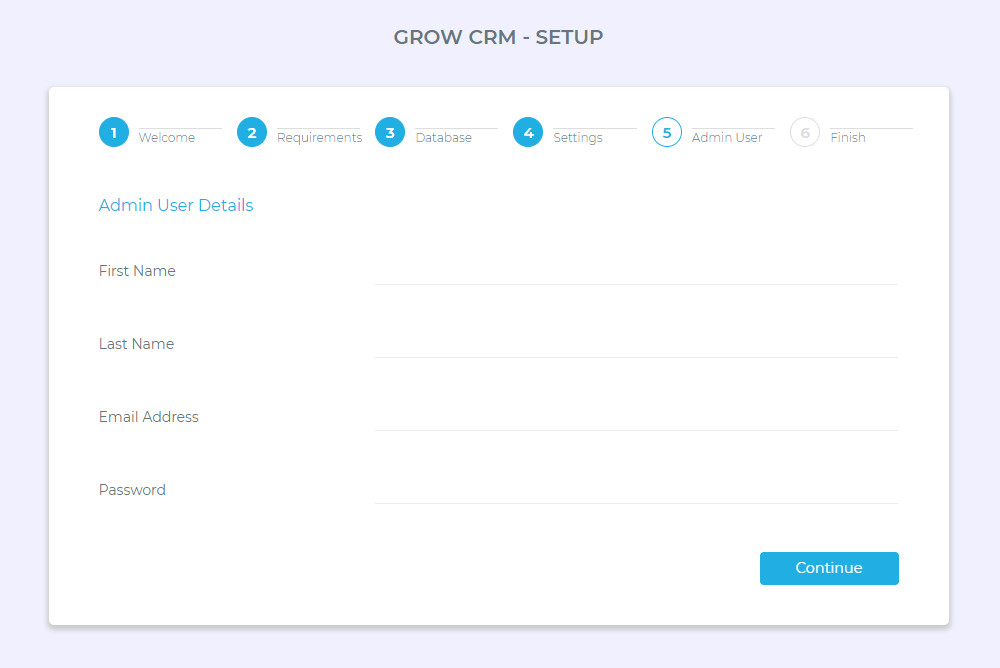Click the Continue button
1000x668 pixels.
(x=829, y=568)
